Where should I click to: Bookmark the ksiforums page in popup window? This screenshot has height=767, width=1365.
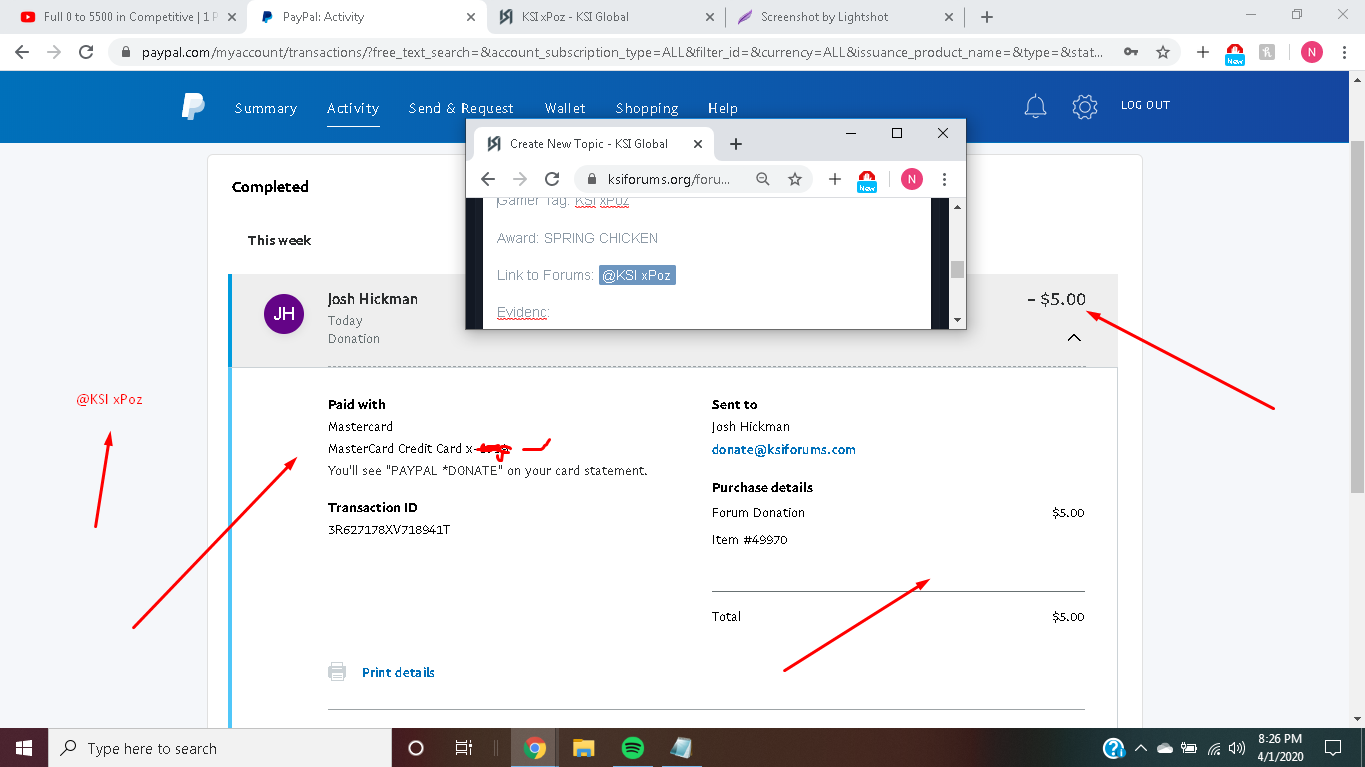pyautogui.click(x=795, y=179)
